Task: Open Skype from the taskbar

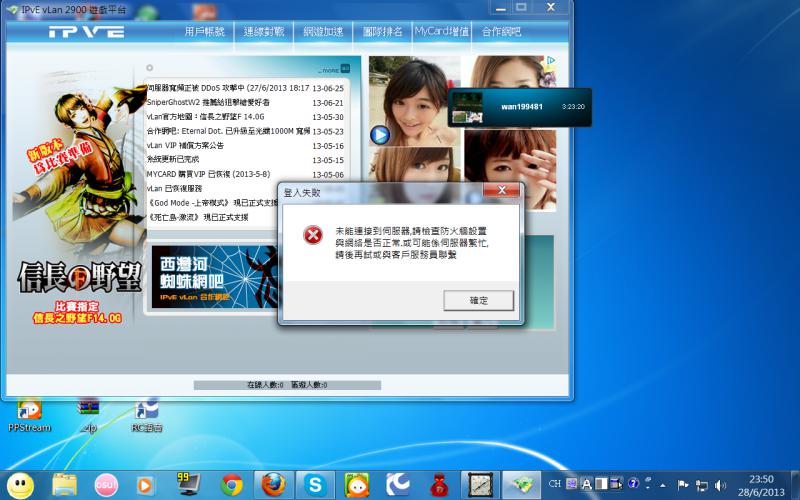Action: 315,485
